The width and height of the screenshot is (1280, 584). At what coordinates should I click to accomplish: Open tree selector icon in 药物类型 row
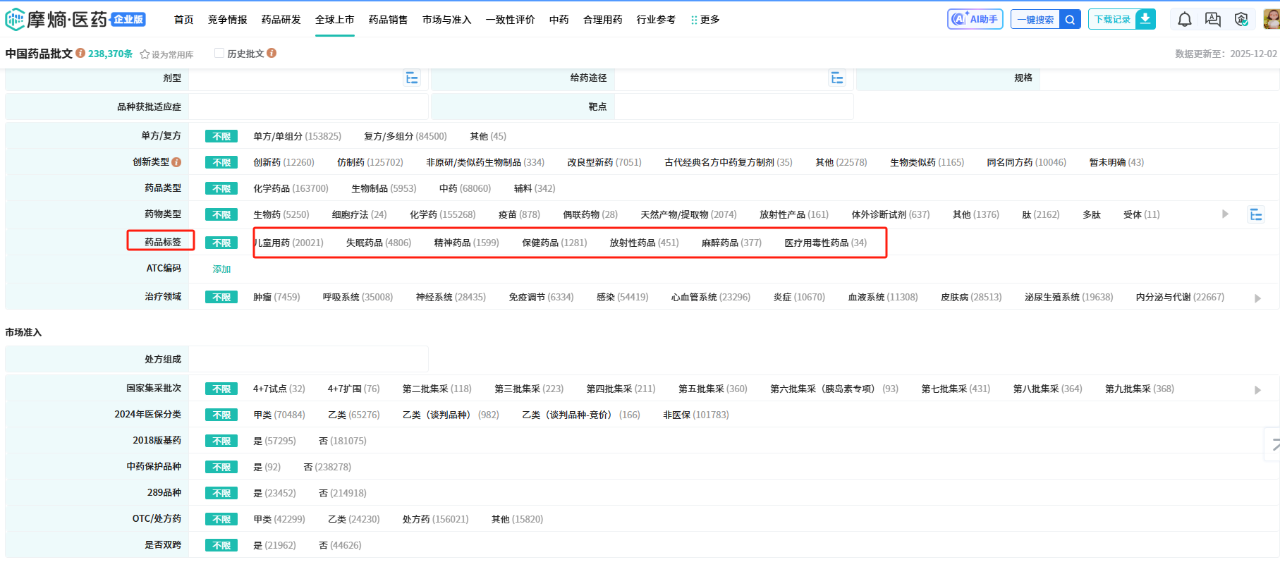click(1256, 214)
